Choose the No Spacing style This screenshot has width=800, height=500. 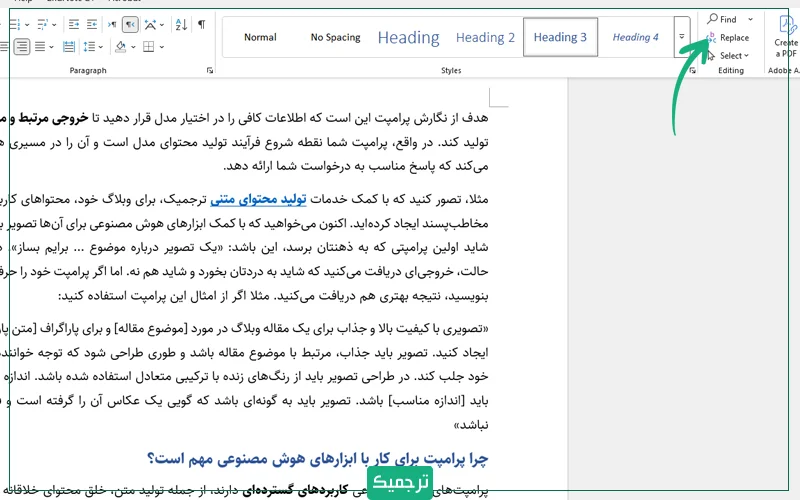335,38
